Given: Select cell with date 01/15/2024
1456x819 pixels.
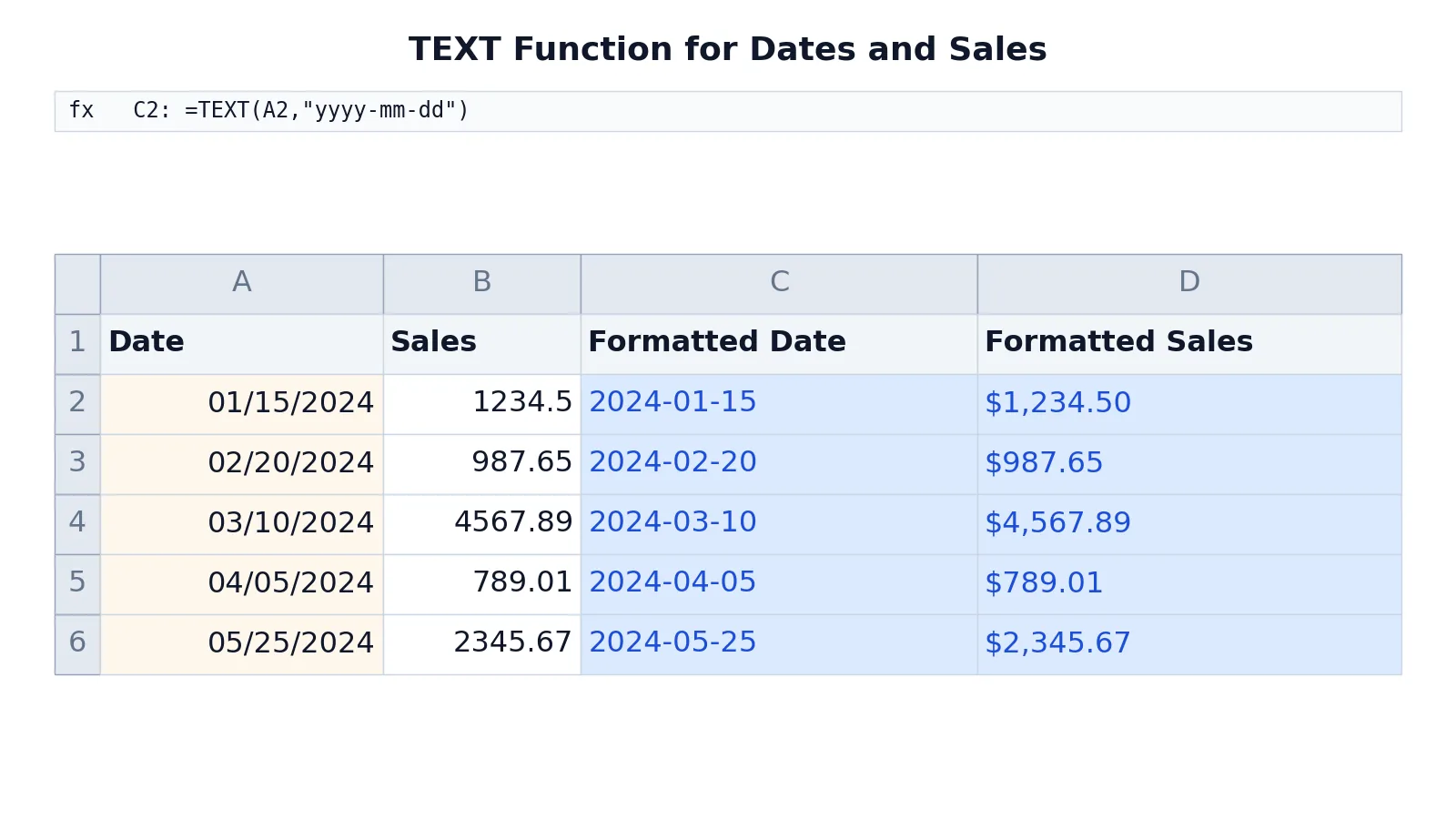Looking at the screenshot, I should (242, 404).
